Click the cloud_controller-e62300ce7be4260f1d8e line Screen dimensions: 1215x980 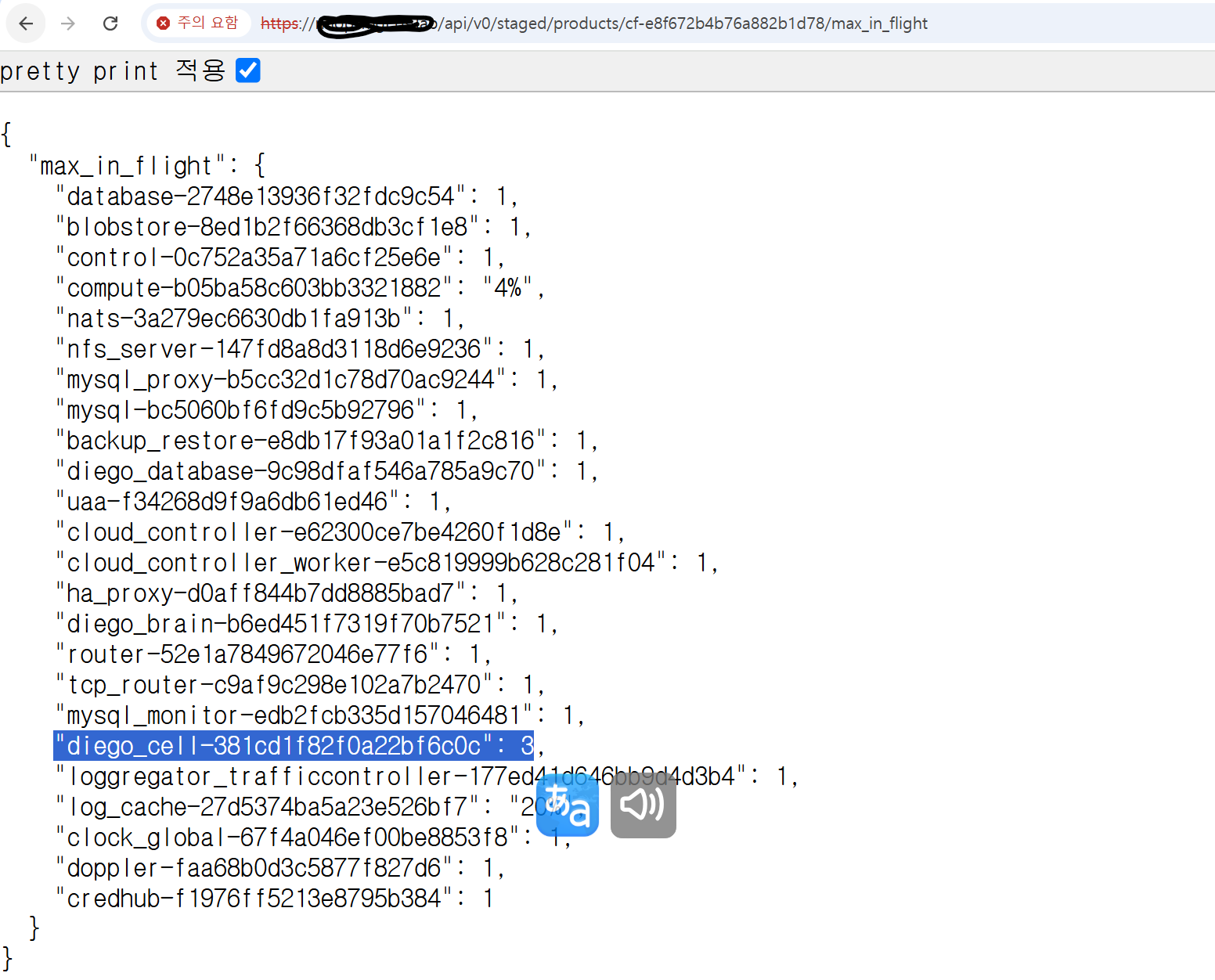340,532
